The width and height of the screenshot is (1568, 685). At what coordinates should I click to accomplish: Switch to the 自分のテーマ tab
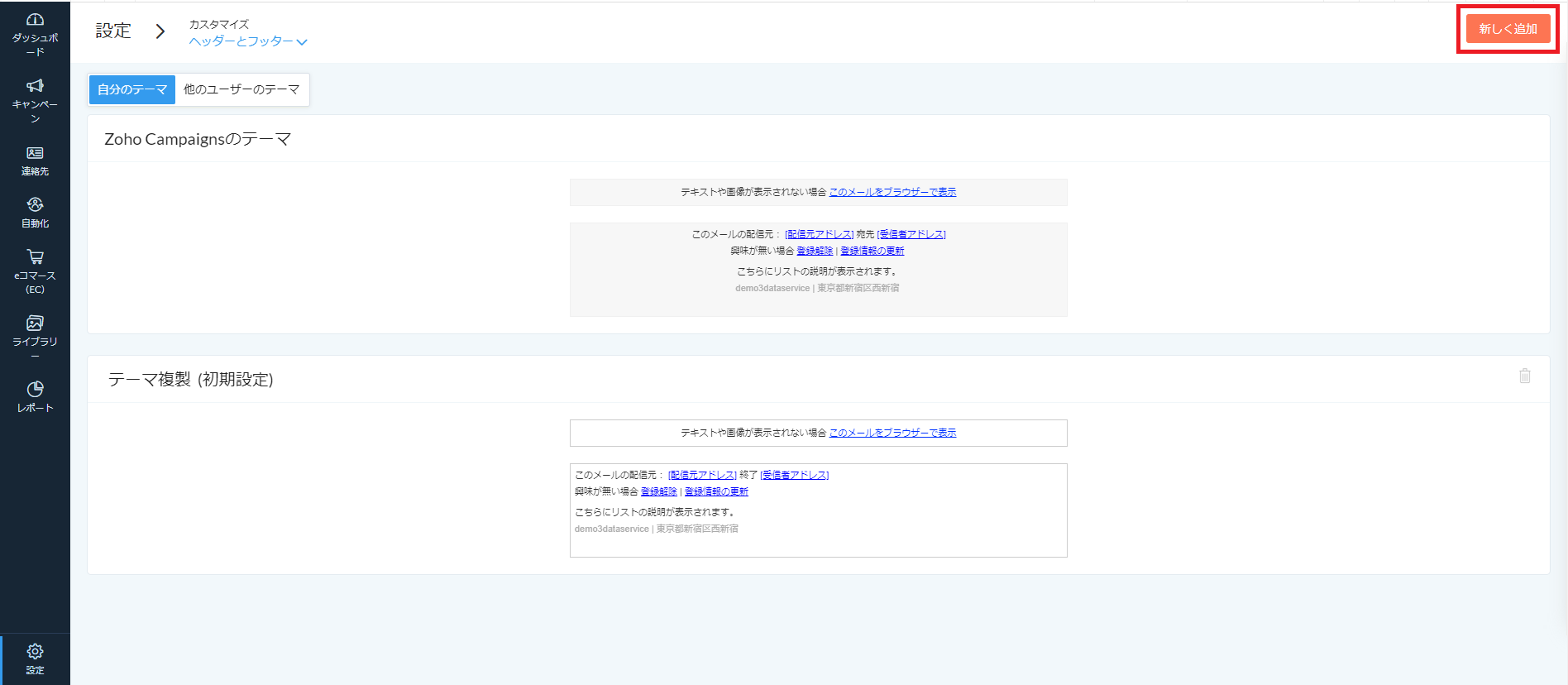click(132, 89)
